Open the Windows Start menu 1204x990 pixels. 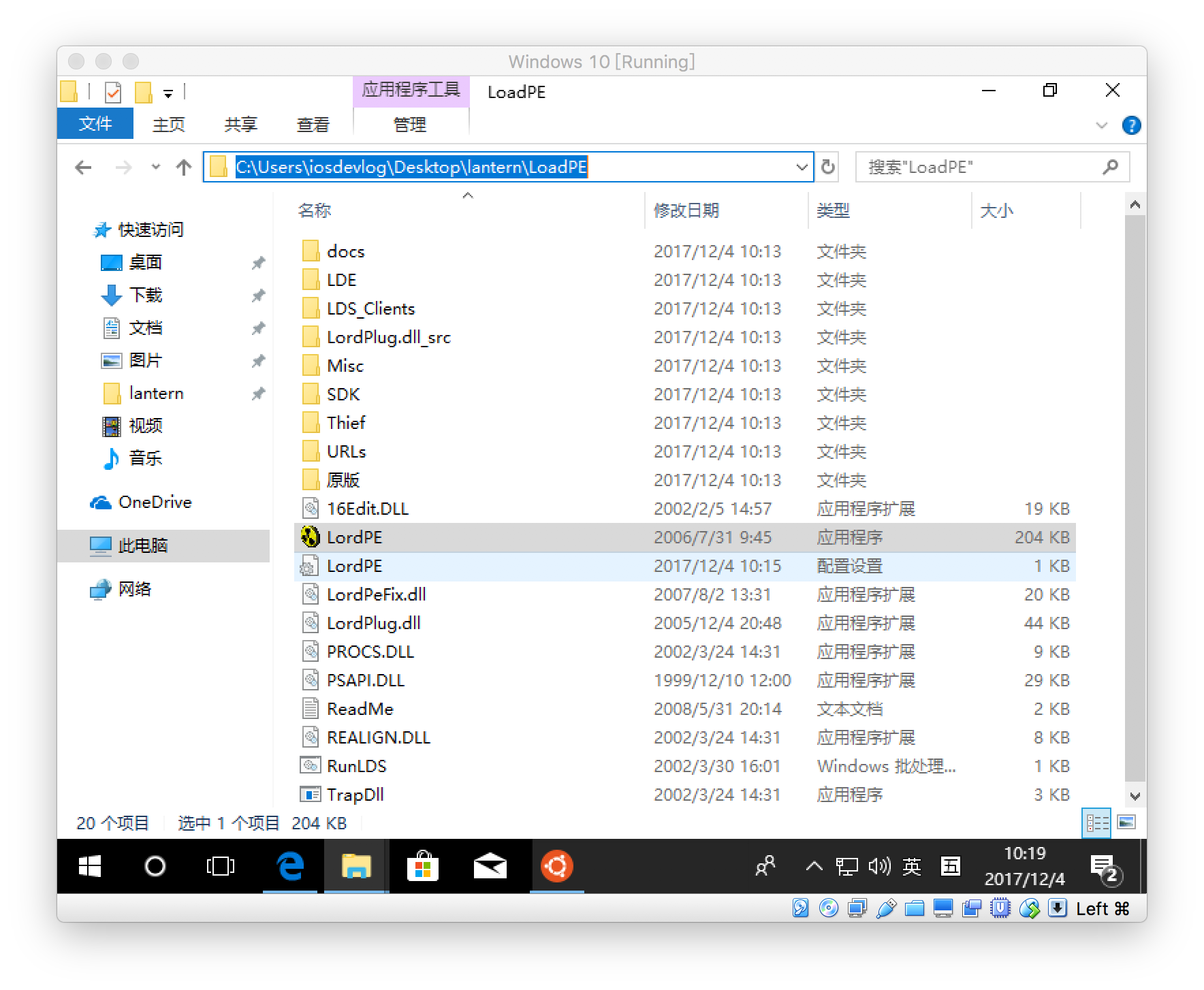point(90,866)
